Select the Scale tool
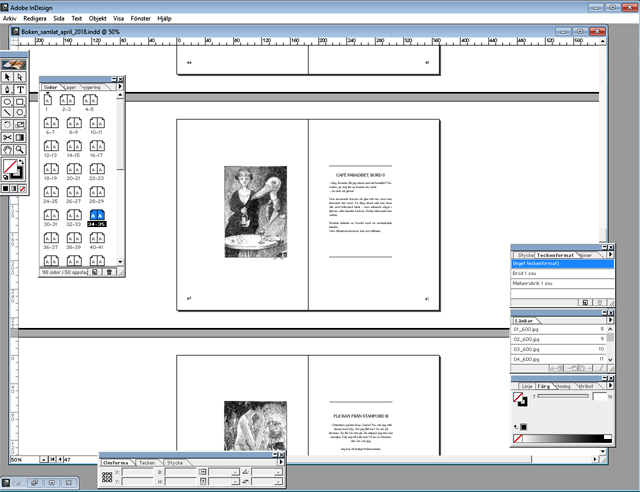Image resolution: width=640 pixels, height=492 pixels. [20, 125]
